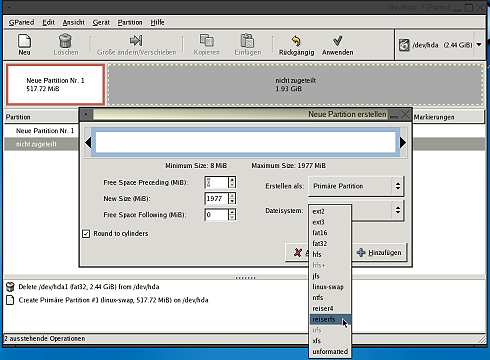Click the Rückgängig undo arrow icon
Image resolution: width=490 pixels, height=360 pixels.
pyautogui.click(x=296, y=41)
